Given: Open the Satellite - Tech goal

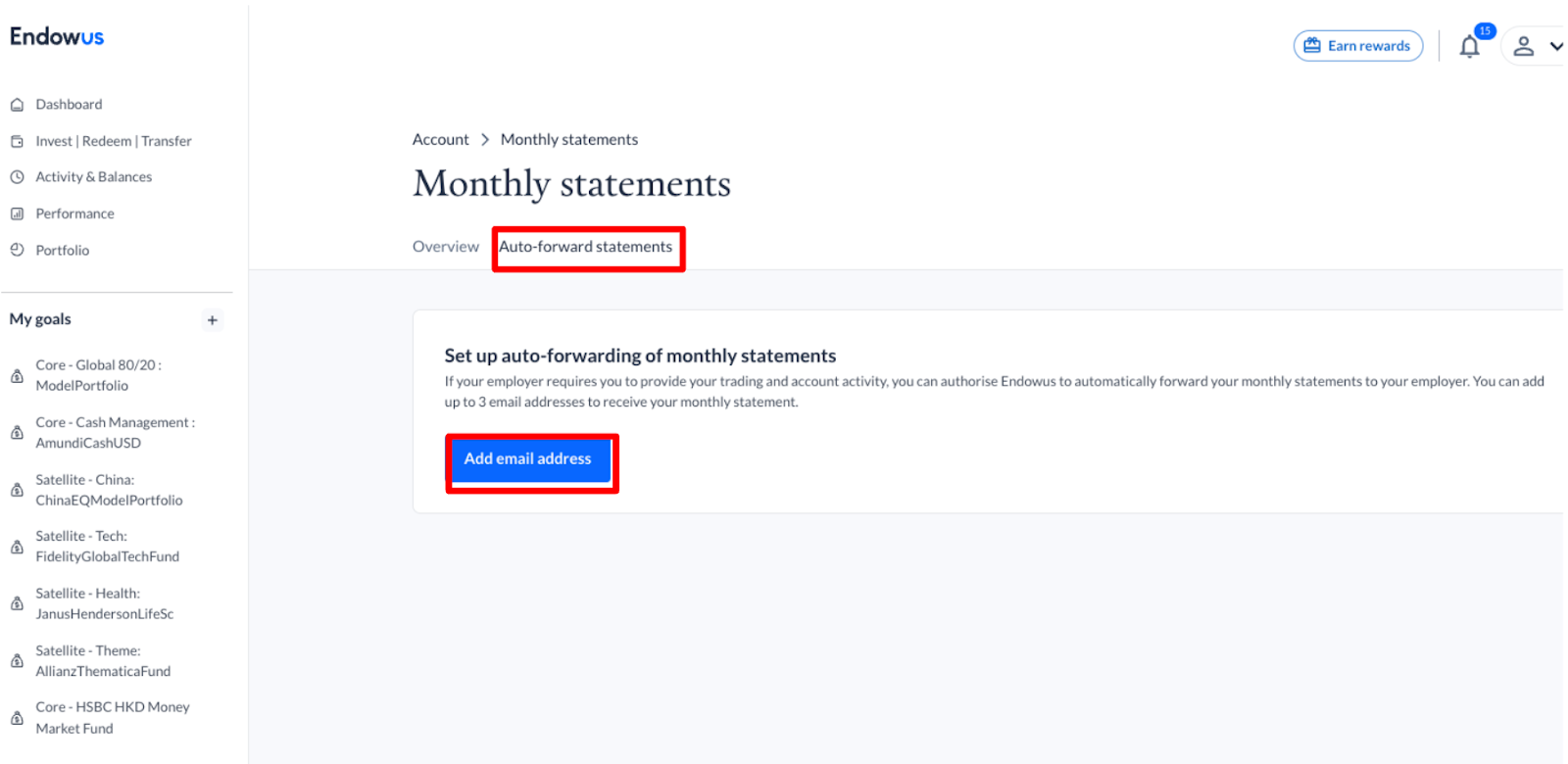Looking at the screenshot, I should pos(107,547).
